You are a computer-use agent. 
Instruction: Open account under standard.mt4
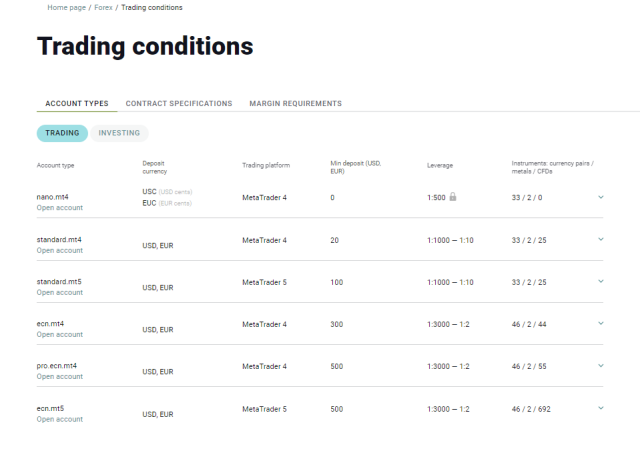[60, 251]
